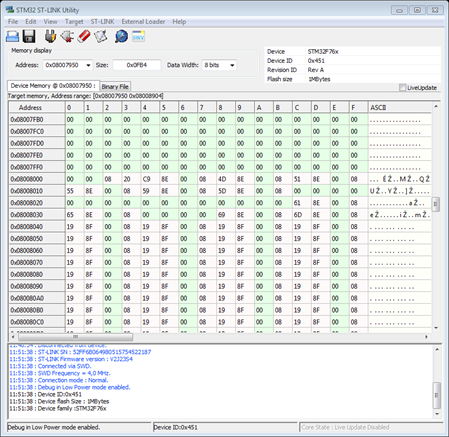Open the Help menu
This screenshot has height=437, width=449.
(179, 22)
